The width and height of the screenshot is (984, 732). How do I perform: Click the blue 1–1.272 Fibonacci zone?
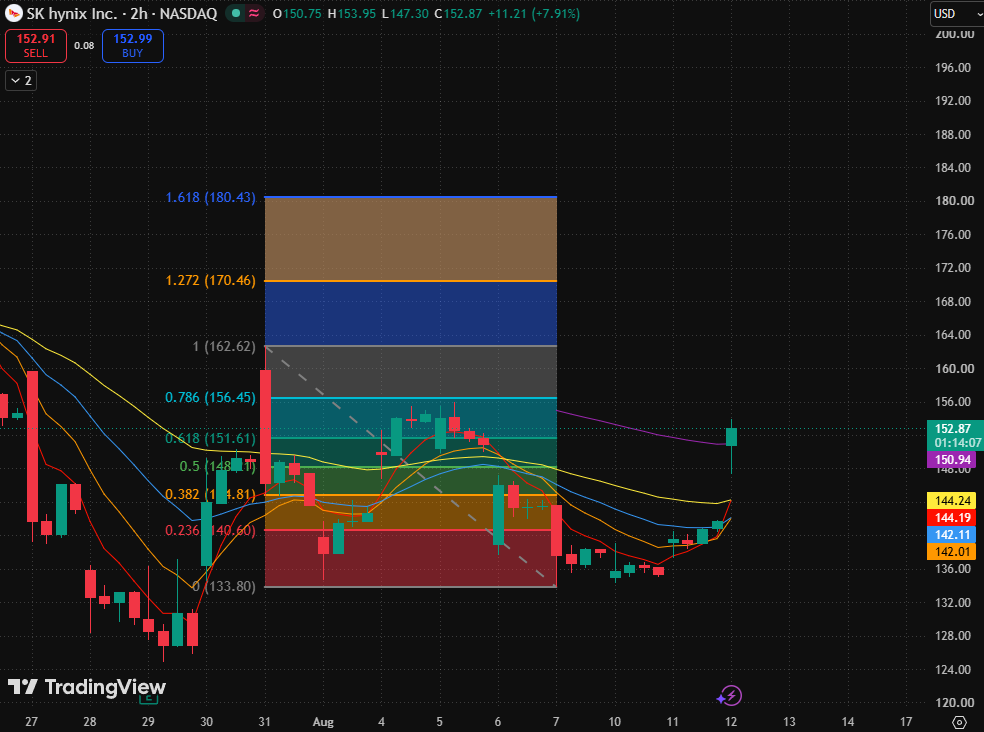click(410, 313)
